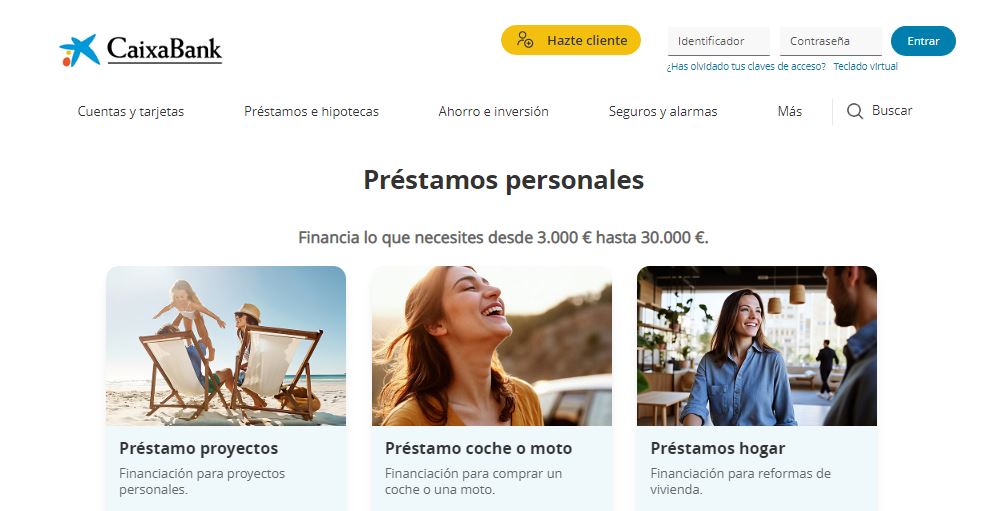1006x511 pixels.
Task: Focus the Contraseña password field
Action: point(831,41)
